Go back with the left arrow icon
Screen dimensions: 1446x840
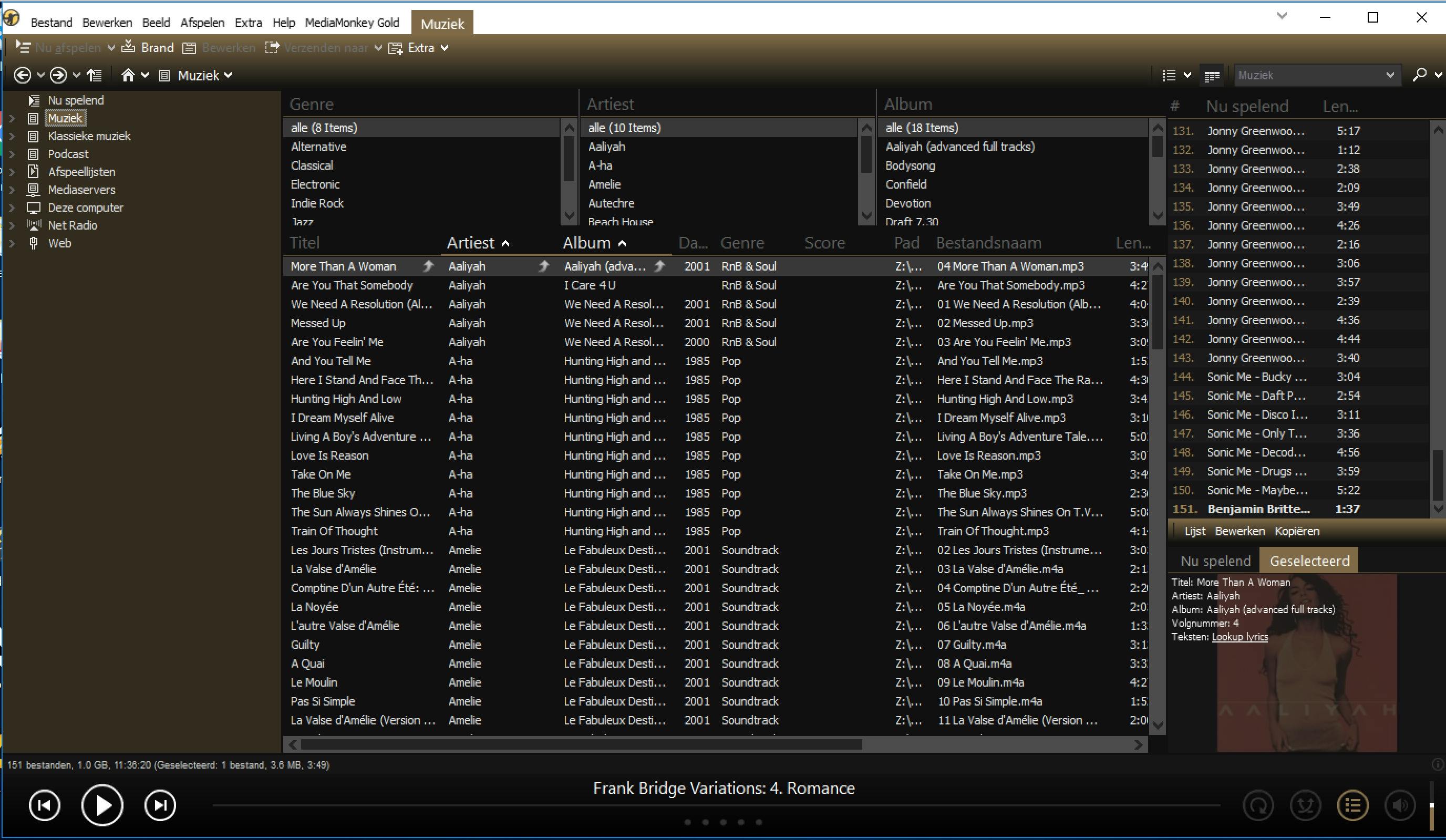[x=23, y=75]
